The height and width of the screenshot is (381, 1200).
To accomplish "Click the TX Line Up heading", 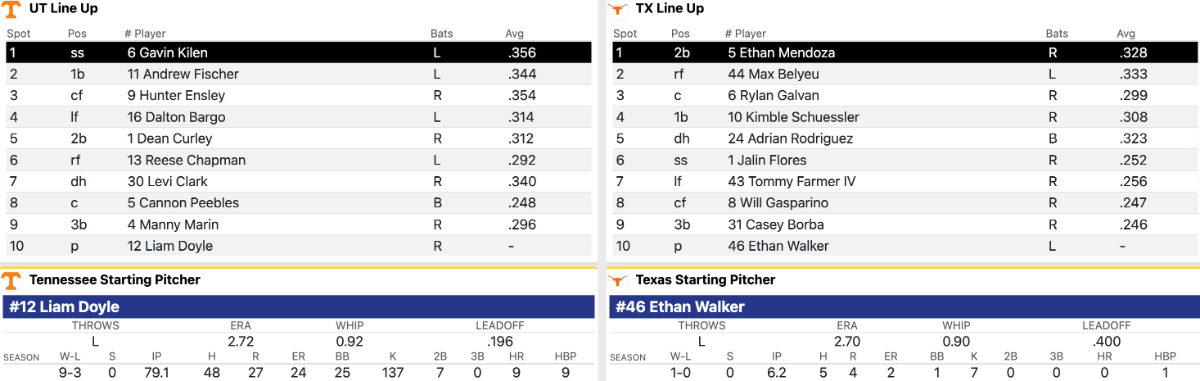I will click(669, 9).
